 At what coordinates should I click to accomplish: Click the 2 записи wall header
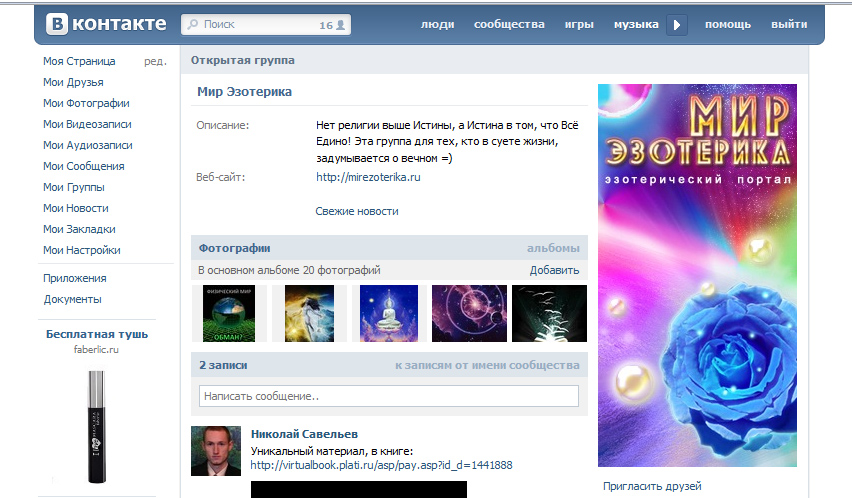[x=223, y=365]
